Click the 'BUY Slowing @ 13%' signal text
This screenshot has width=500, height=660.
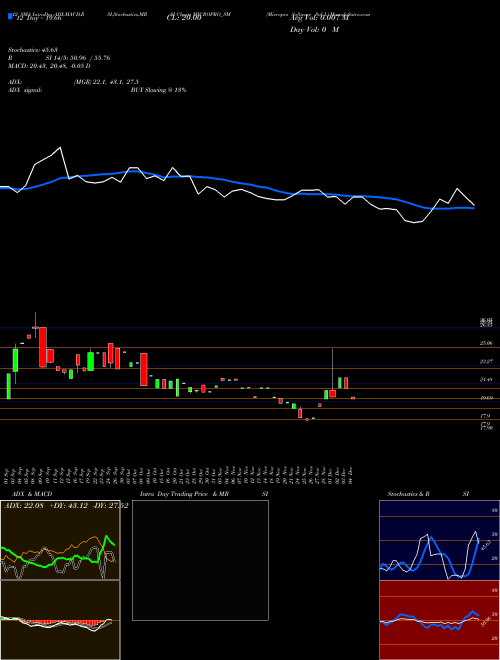coord(158,90)
